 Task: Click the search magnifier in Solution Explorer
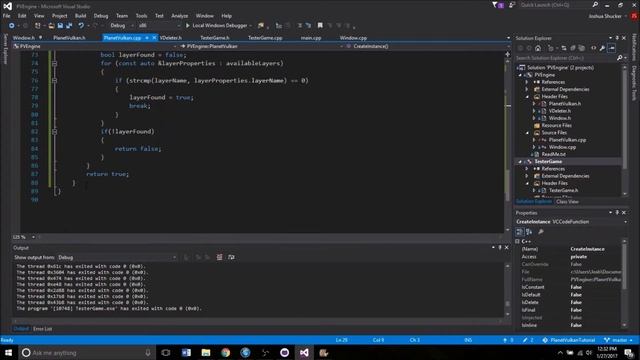point(620,58)
